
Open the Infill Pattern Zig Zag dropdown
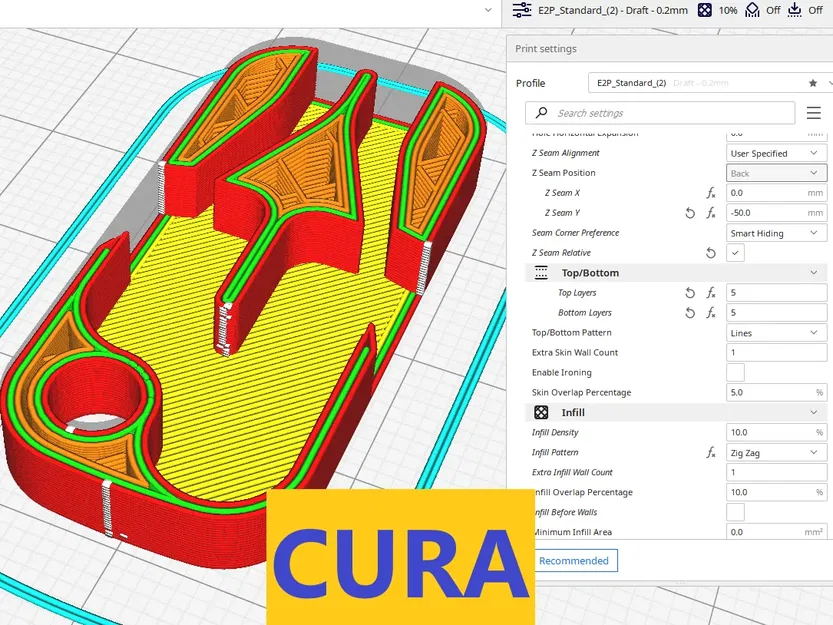[x=776, y=453]
